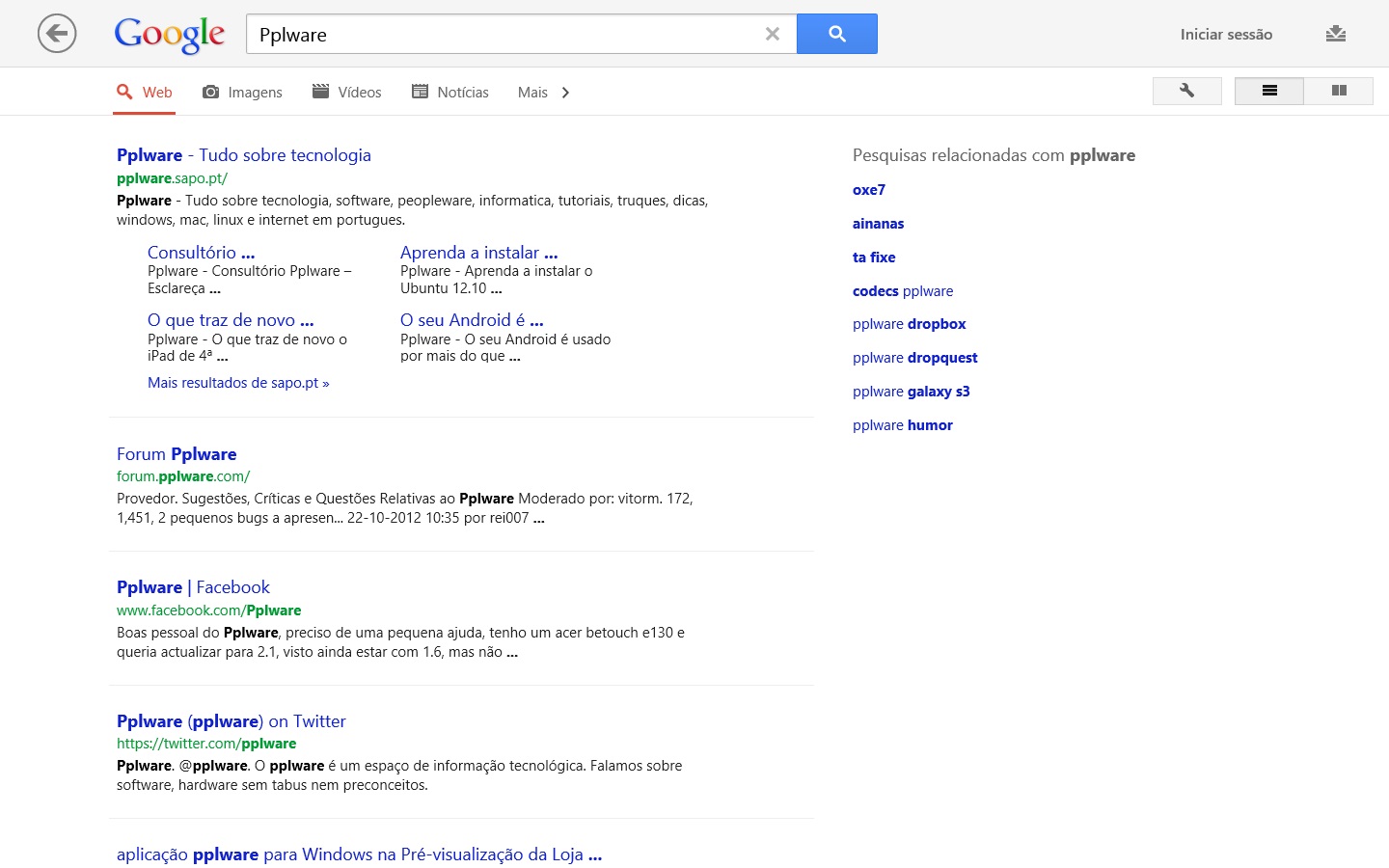Click the Web tab magnifier icon
The height and width of the screenshot is (868, 1389).
124,92
